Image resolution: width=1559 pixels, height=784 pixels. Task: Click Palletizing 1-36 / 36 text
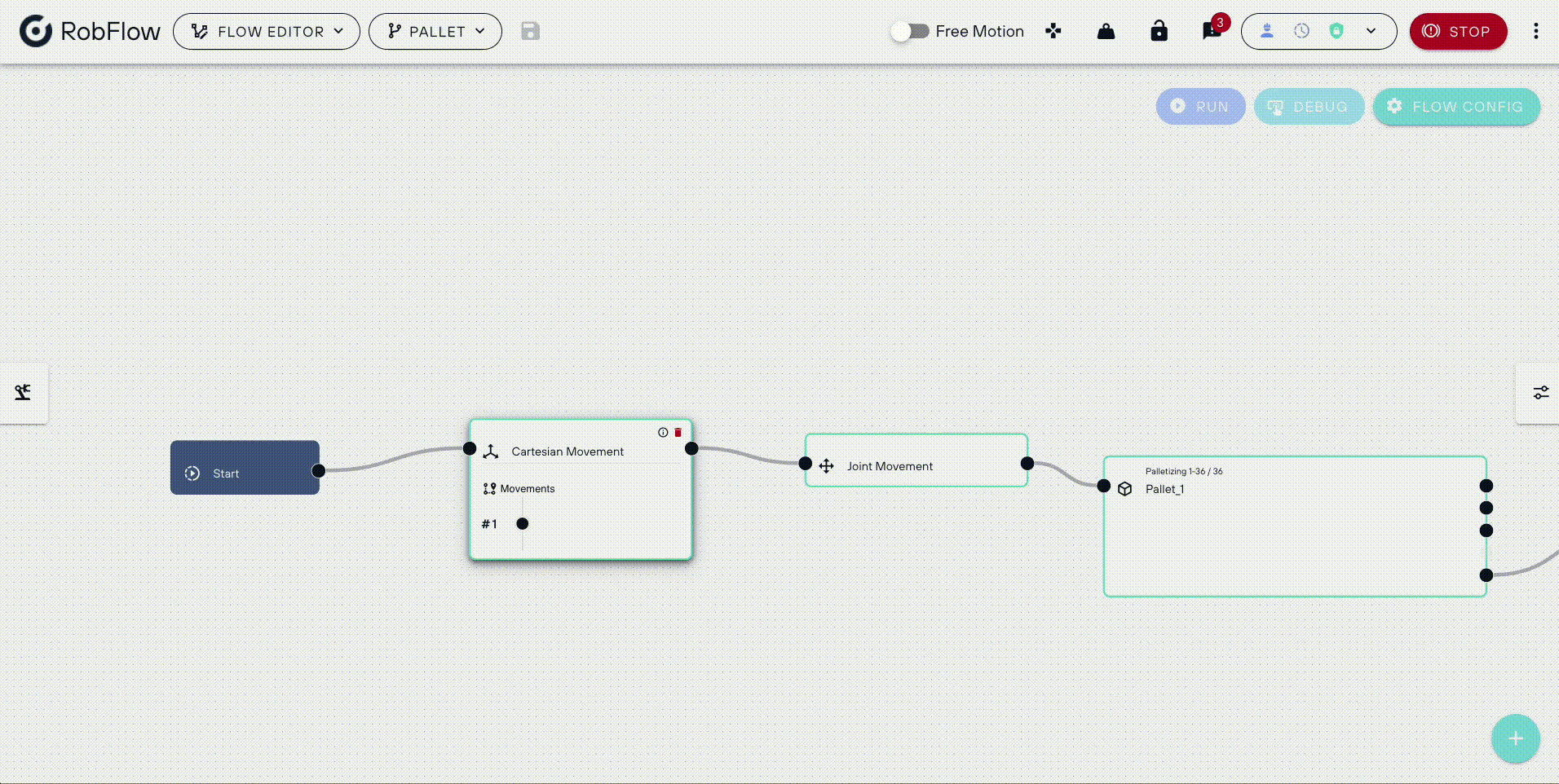pos(1184,471)
